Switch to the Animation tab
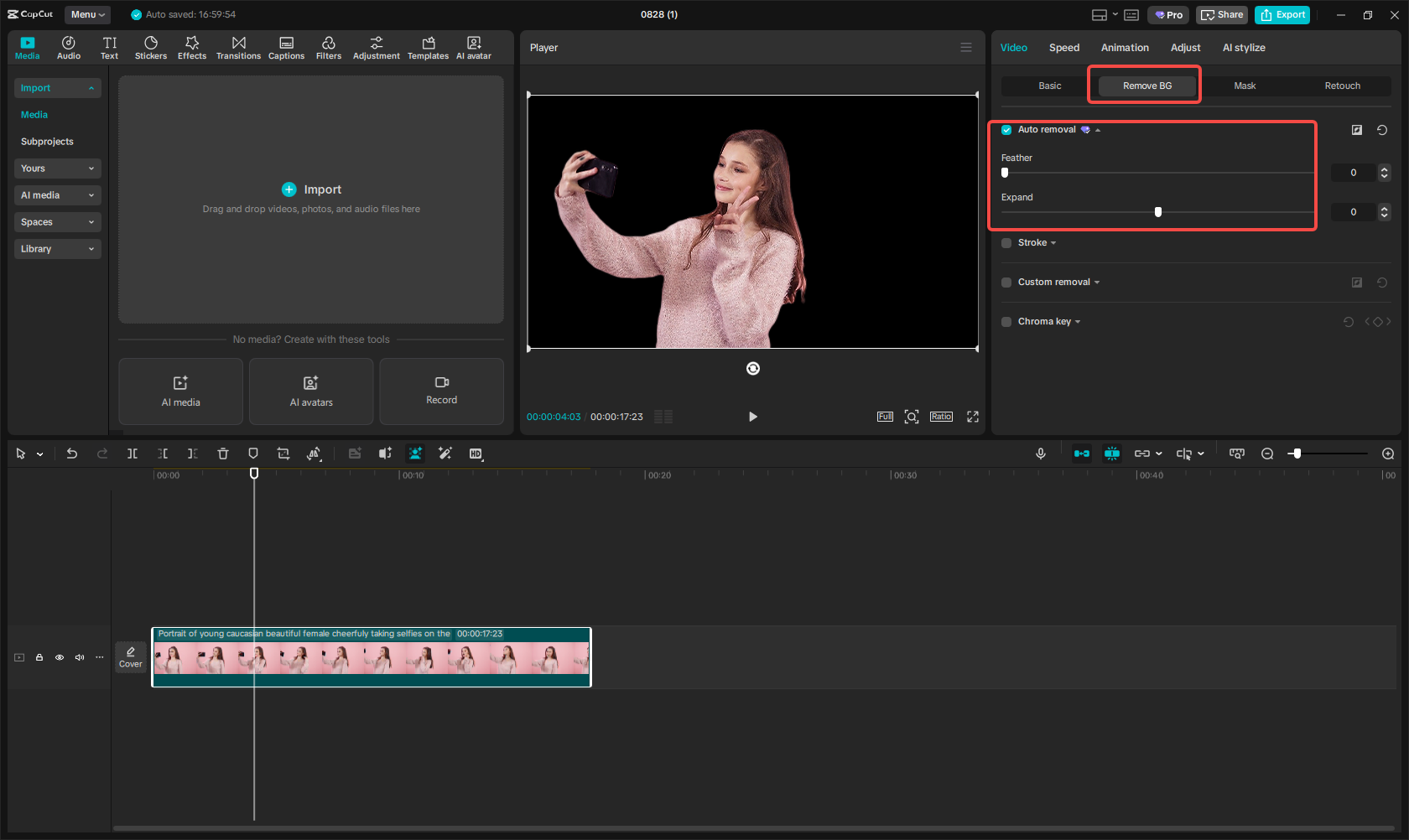 [x=1125, y=48]
